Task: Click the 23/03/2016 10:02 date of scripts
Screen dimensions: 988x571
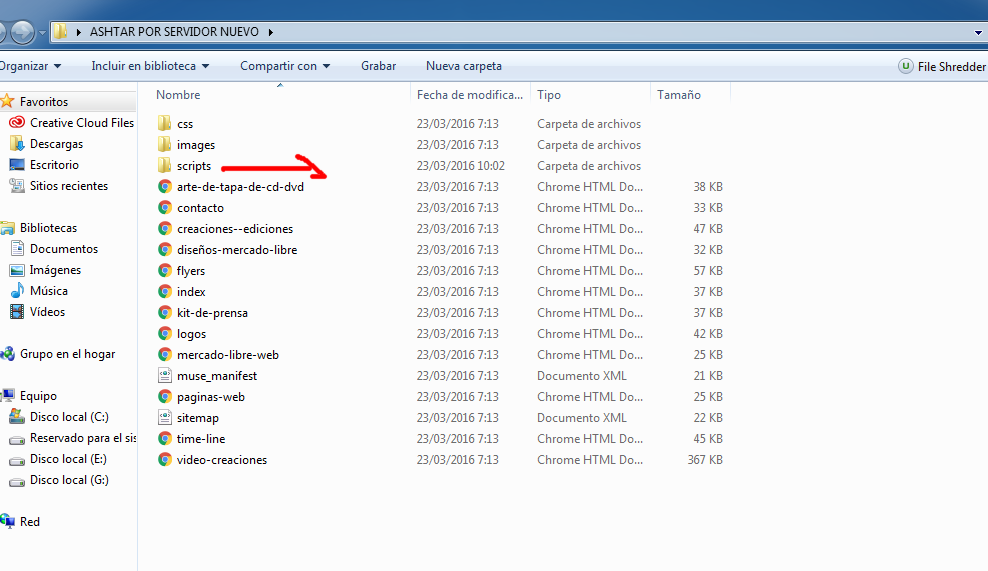Action: (x=461, y=166)
